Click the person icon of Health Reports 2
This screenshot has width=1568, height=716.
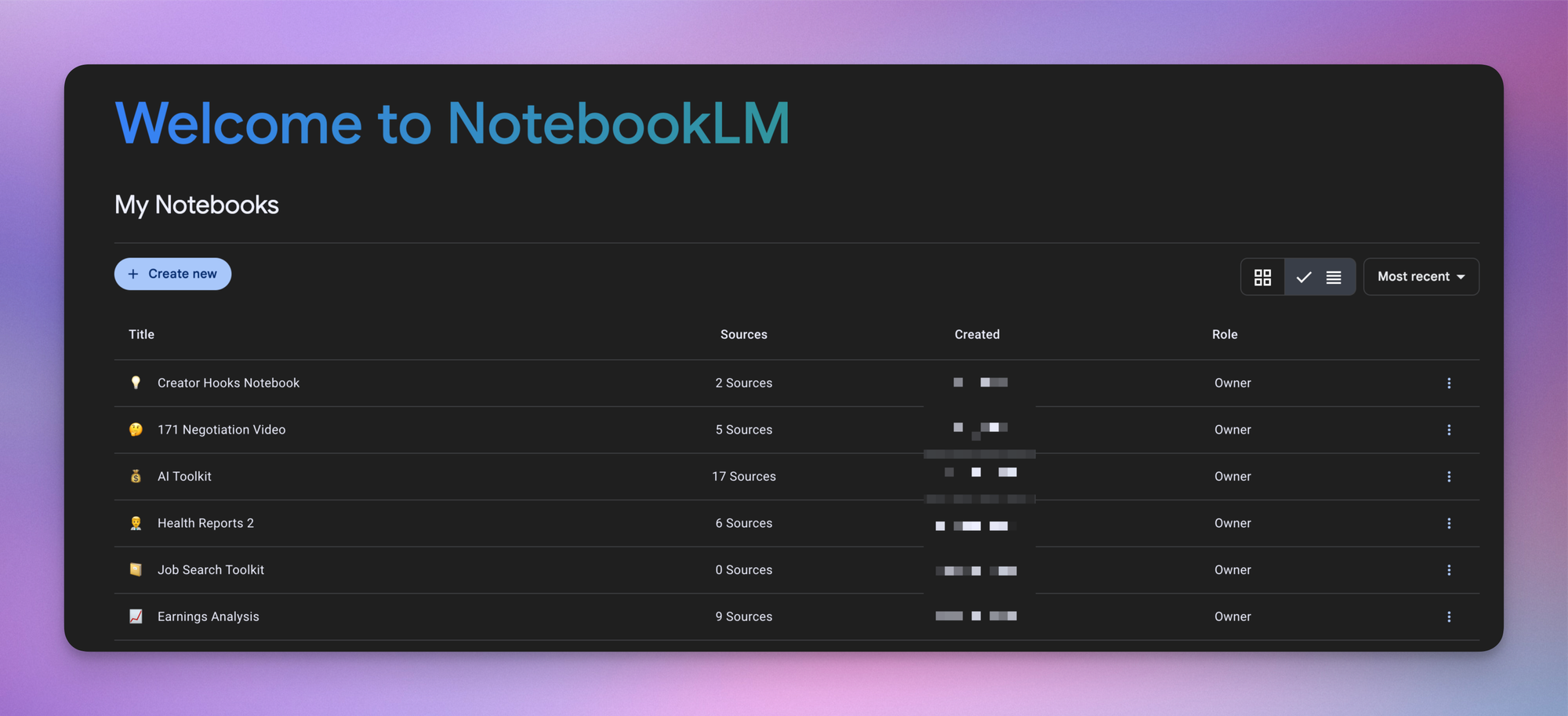[x=136, y=523]
